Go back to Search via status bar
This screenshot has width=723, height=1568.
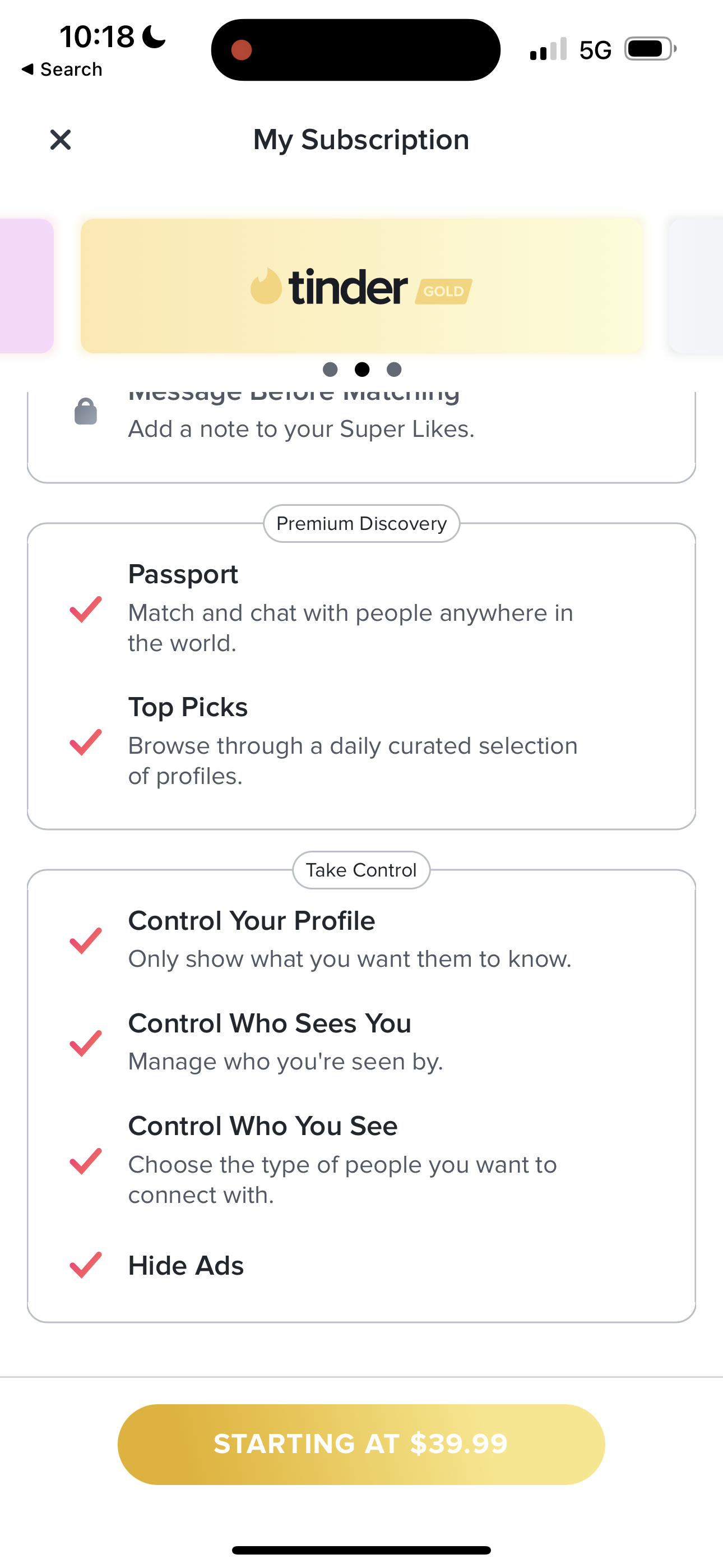pyautogui.click(x=62, y=70)
